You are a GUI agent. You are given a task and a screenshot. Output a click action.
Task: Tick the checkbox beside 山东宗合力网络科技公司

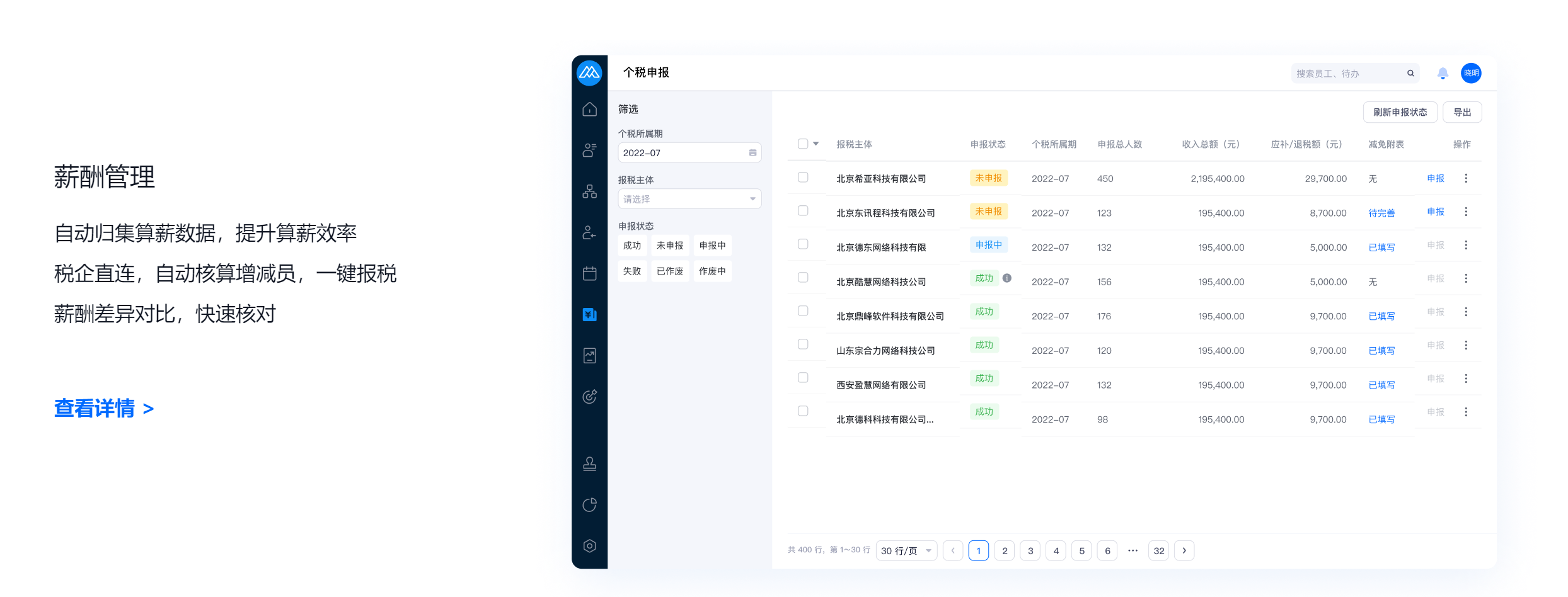coord(803,344)
